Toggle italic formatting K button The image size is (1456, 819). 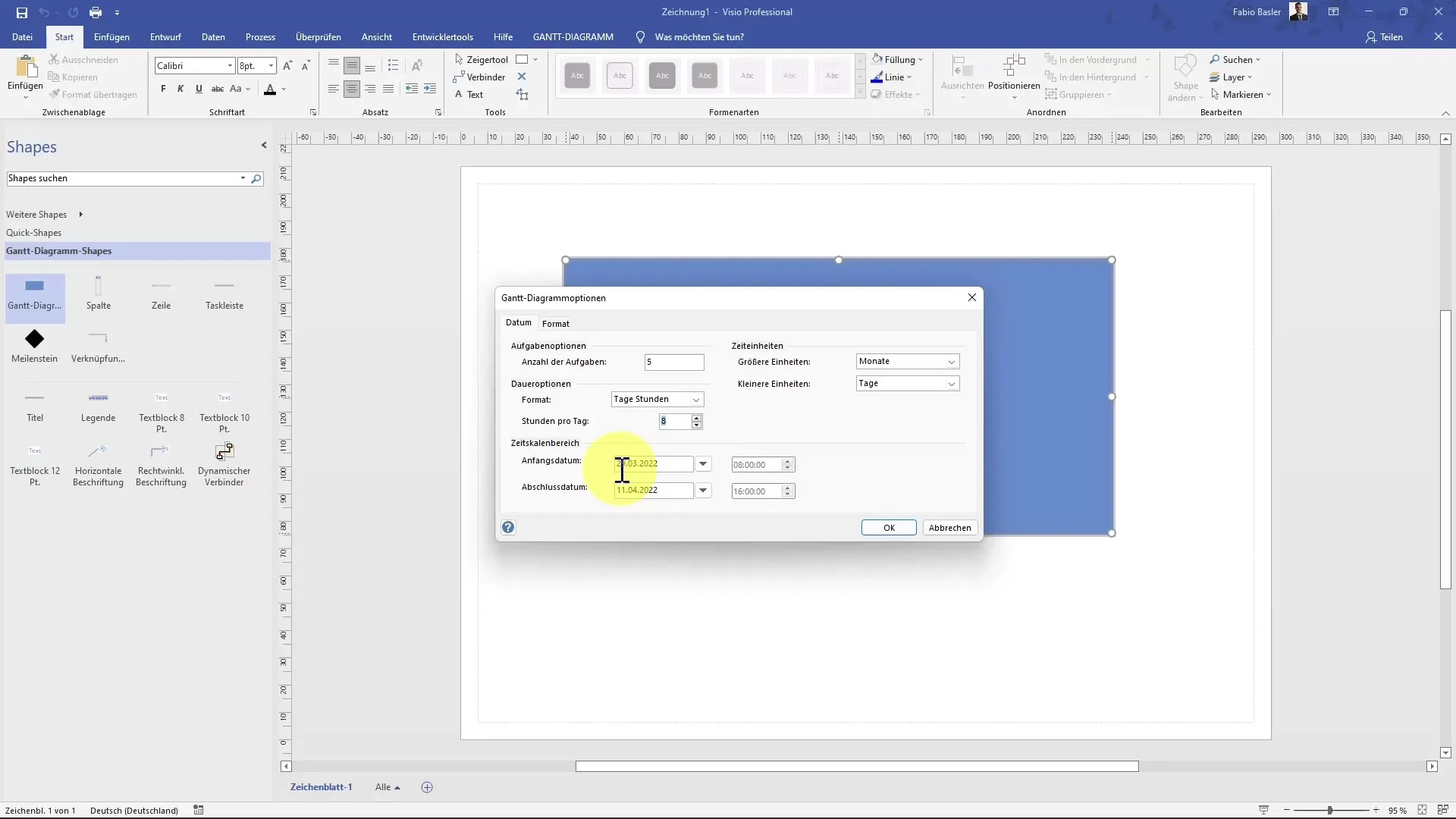click(180, 89)
